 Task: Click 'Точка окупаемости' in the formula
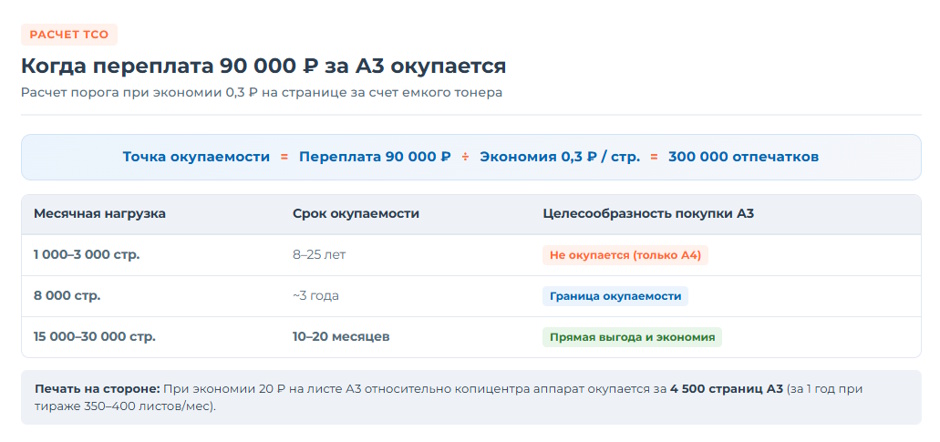[196, 157]
